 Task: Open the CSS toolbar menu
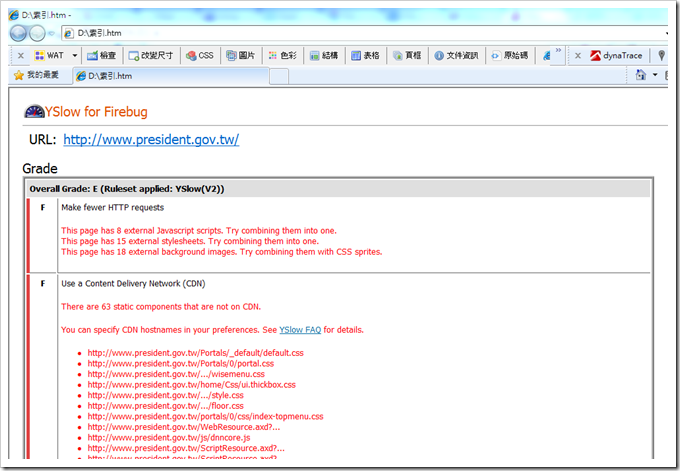pos(199,56)
